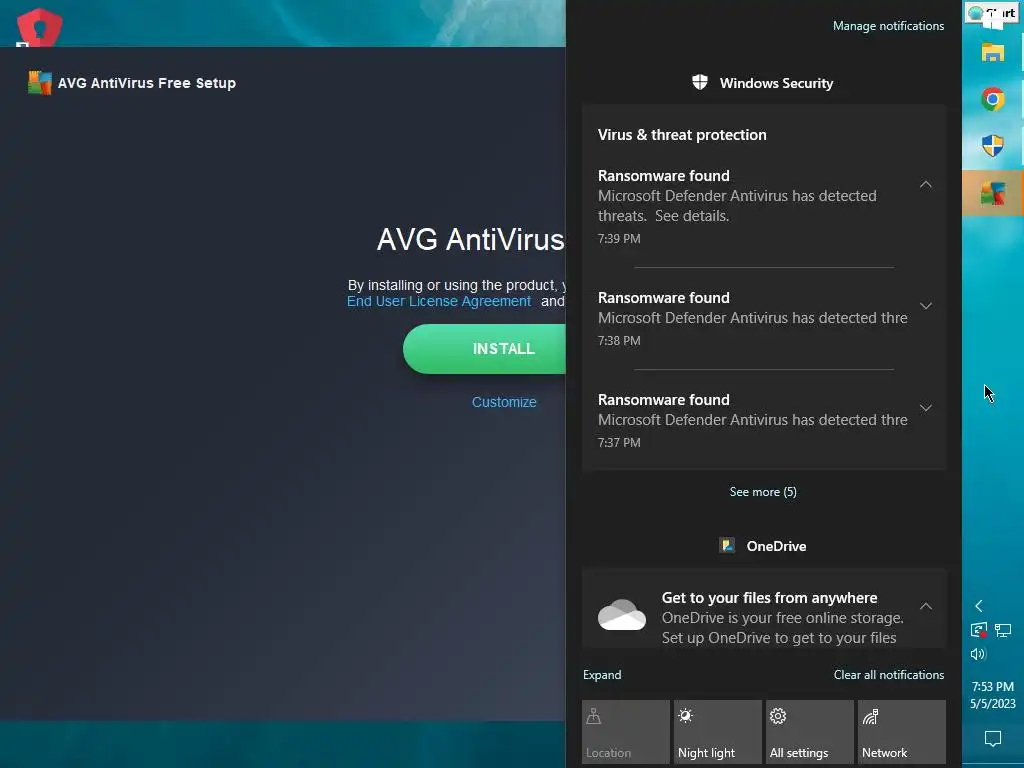The image size is (1024, 768).
Task: Open the Windows Security shield taskbar icon
Action: tap(993, 146)
